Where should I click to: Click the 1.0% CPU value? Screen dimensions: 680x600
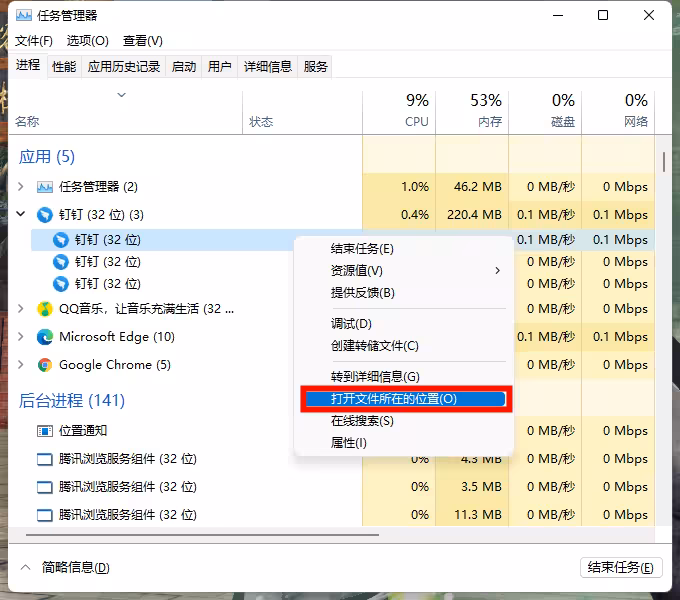pyautogui.click(x=415, y=187)
